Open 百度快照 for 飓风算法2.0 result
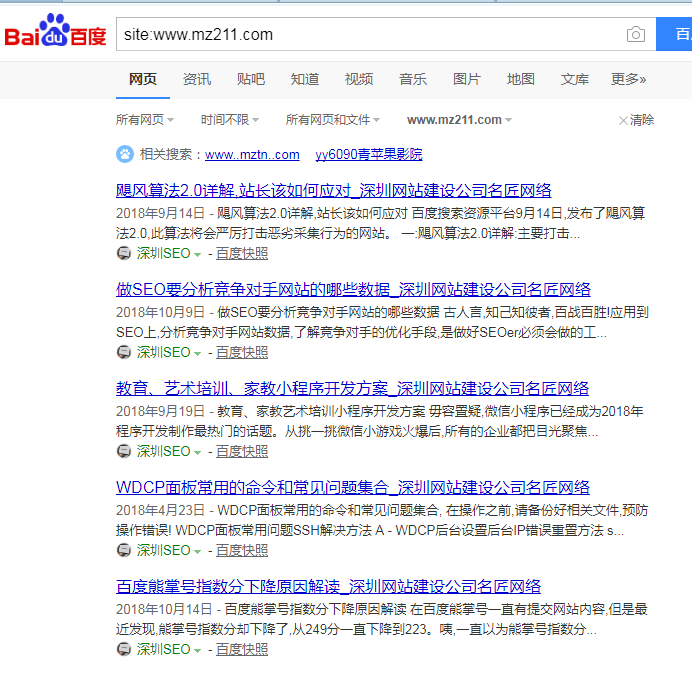The height and width of the screenshot is (677, 692). click(x=242, y=253)
